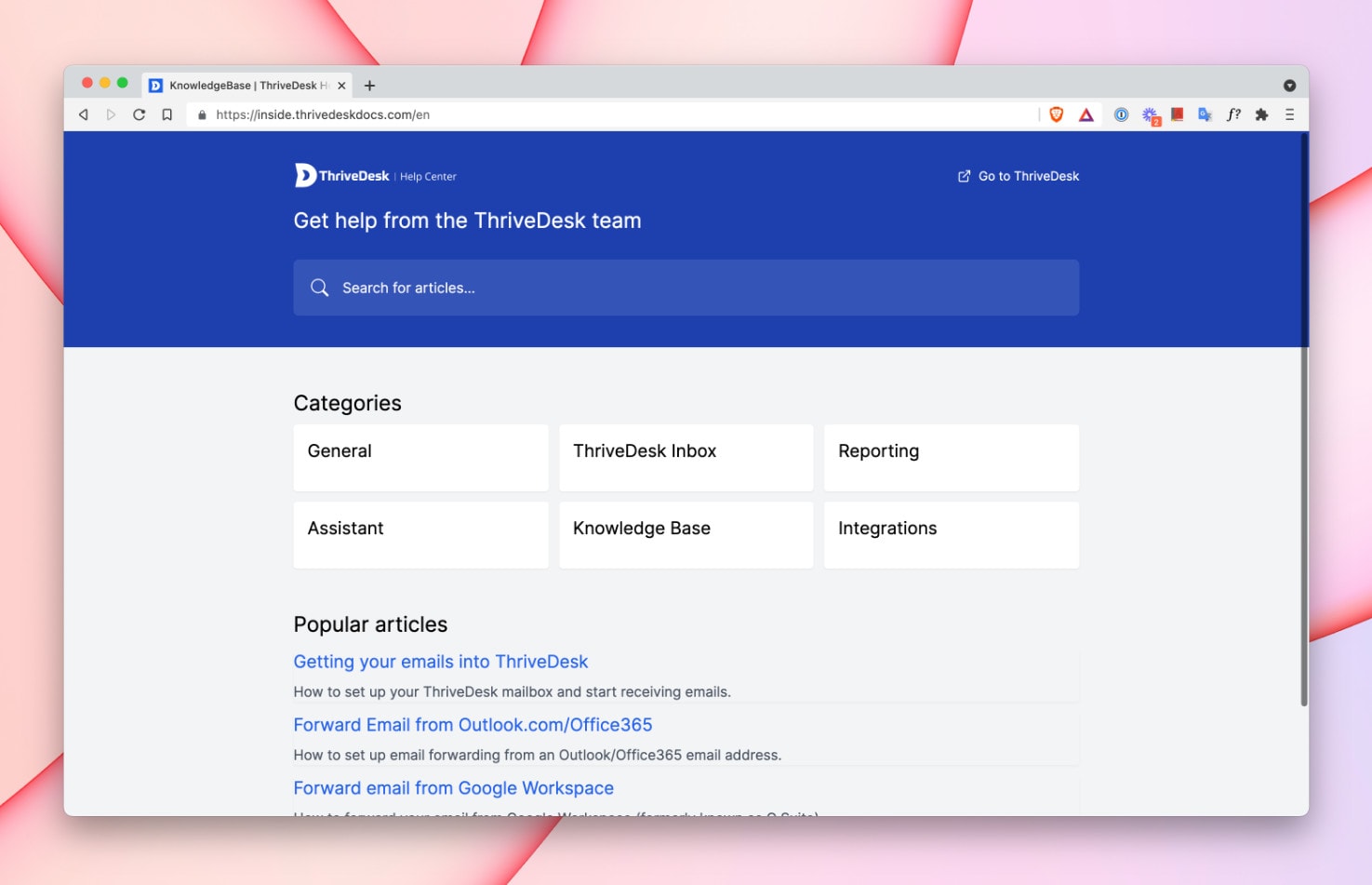Click the browser back arrow
The width and height of the screenshot is (1372, 885).
coord(84,114)
